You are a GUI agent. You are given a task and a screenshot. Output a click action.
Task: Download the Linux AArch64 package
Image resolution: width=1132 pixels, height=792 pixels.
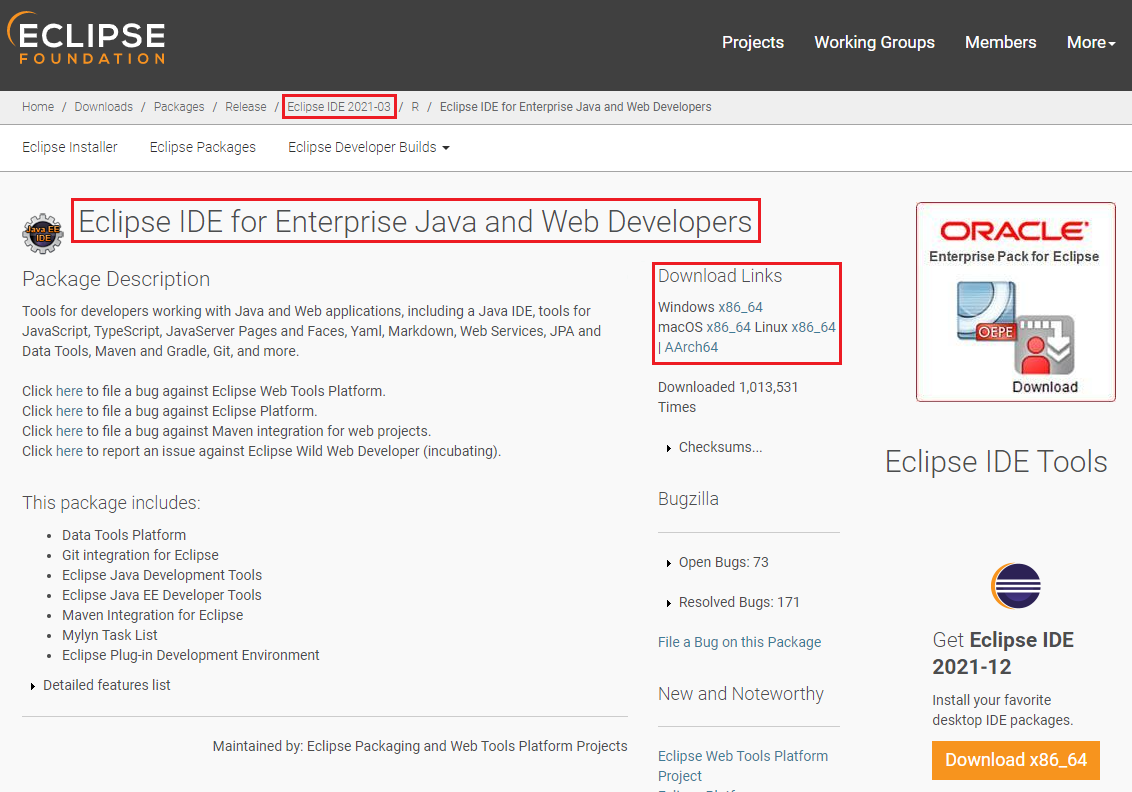(691, 347)
